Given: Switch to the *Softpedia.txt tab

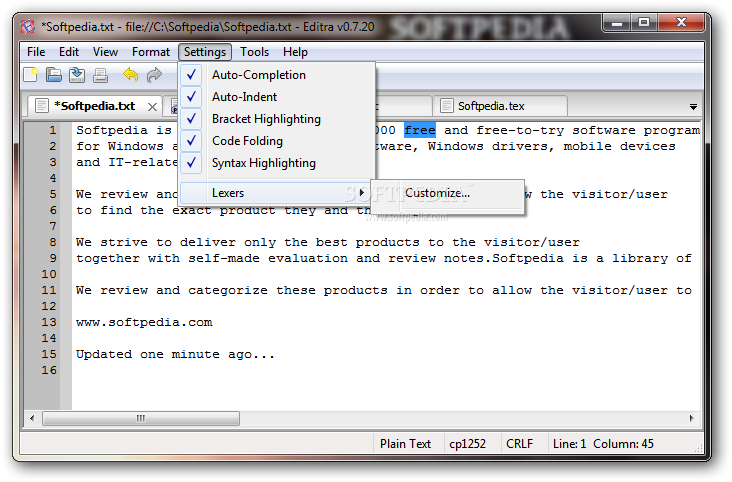Looking at the screenshot, I should click(95, 106).
